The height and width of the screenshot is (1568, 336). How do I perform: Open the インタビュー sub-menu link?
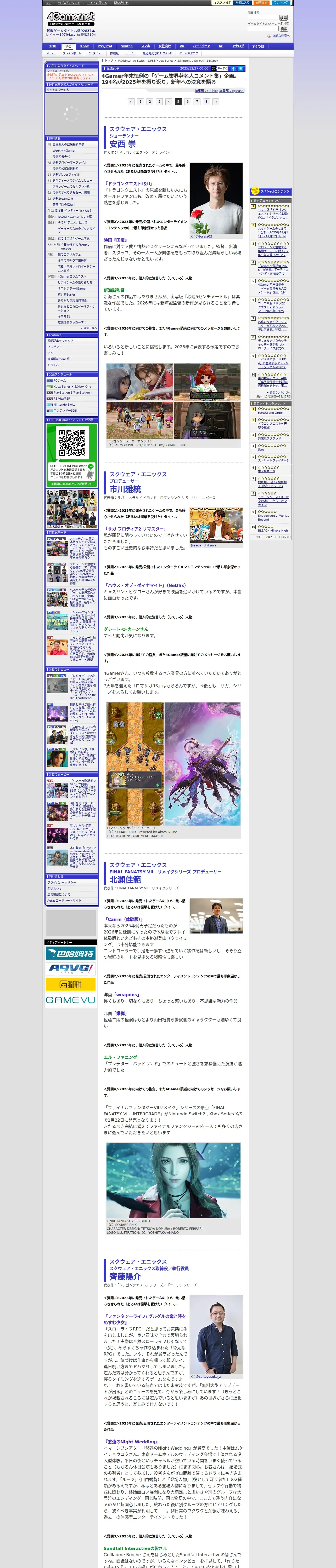pos(95,54)
